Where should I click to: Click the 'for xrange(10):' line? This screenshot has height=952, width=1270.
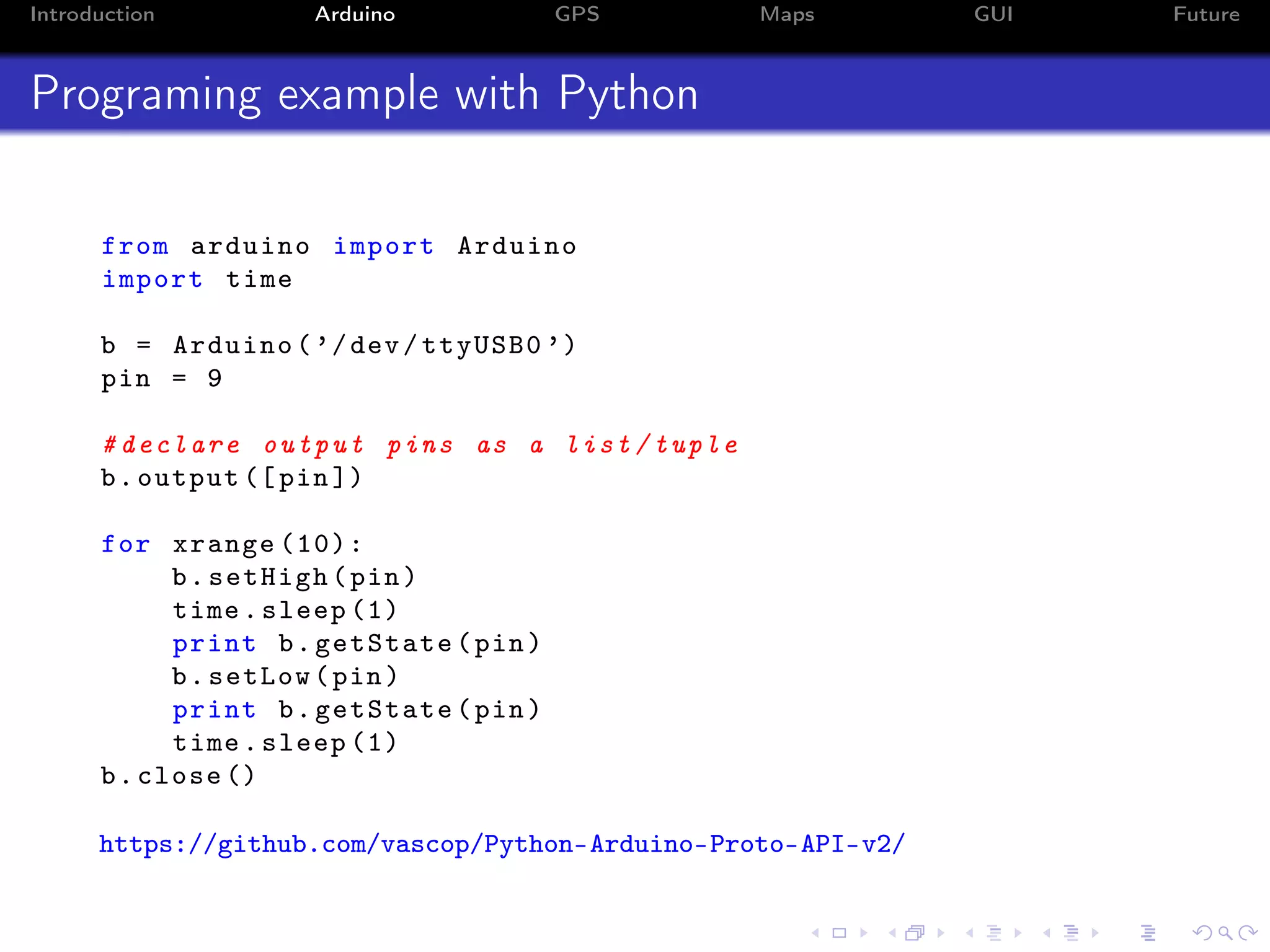click(x=231, y=544)
